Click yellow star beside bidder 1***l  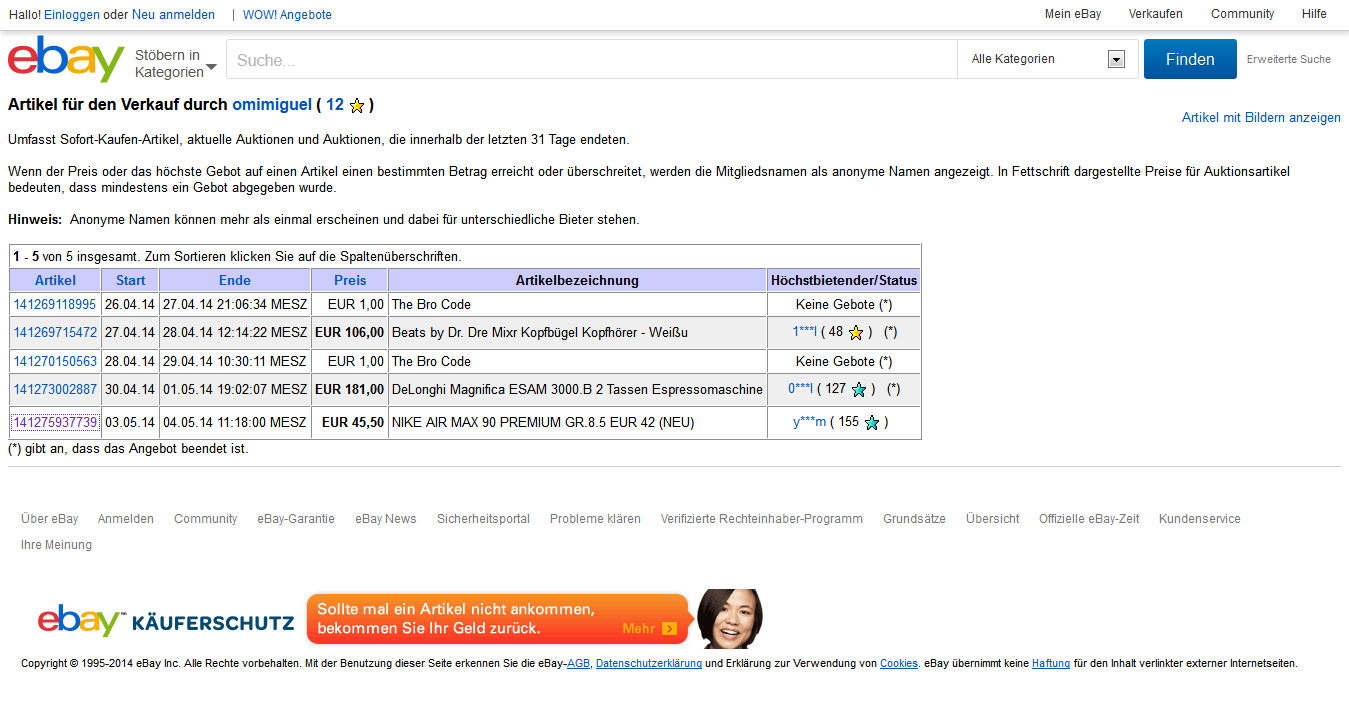pyautogui.click(x=856, y=332)
